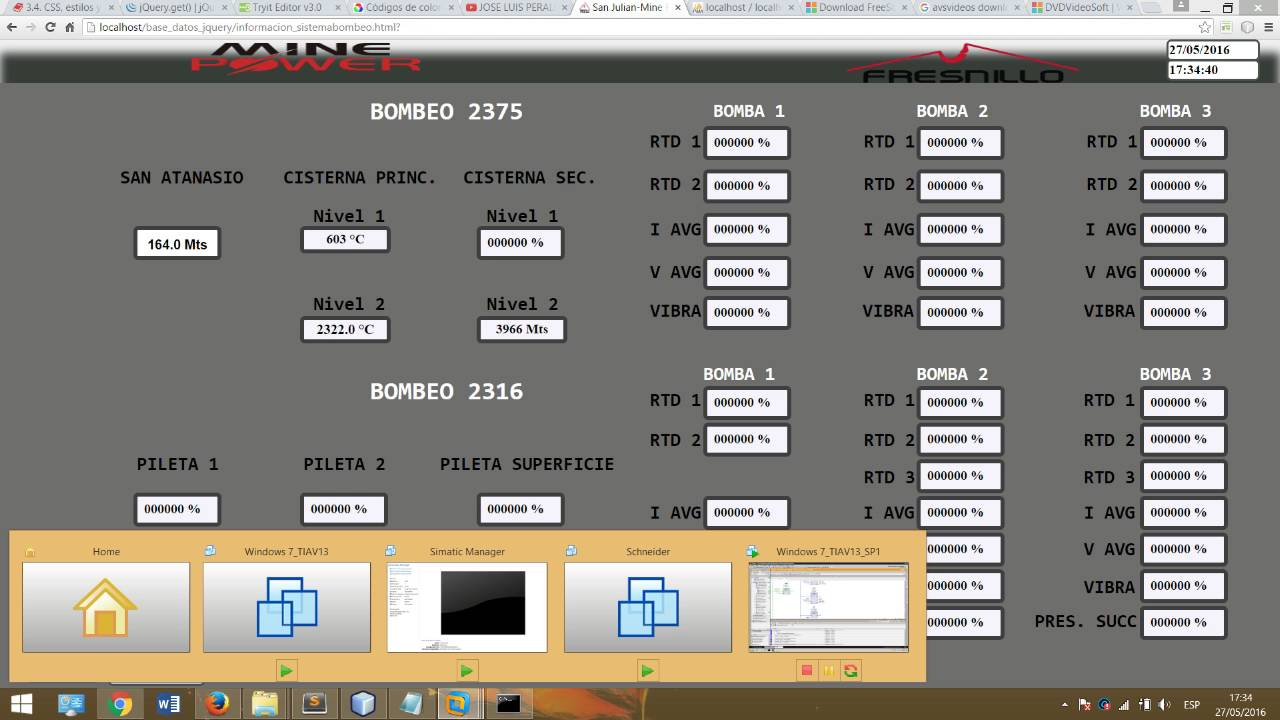Click the PILETA 1 value field
Viewport: 1280px width, 720px height.
(177, 509)
